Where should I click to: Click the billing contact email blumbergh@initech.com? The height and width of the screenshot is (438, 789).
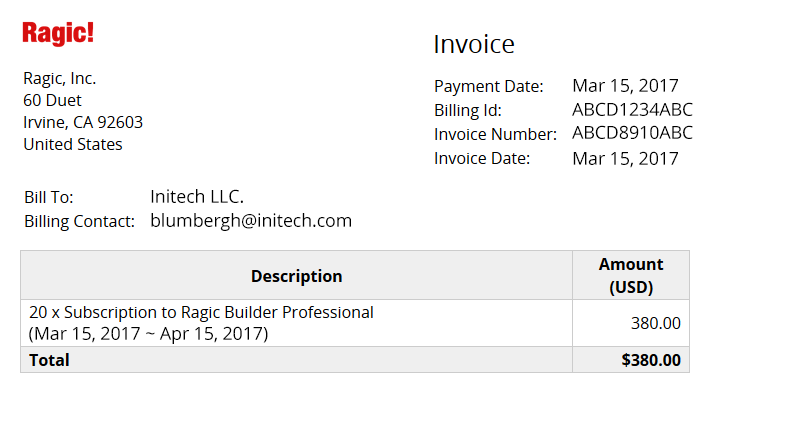pyautogui.click(x=251, y=221)
